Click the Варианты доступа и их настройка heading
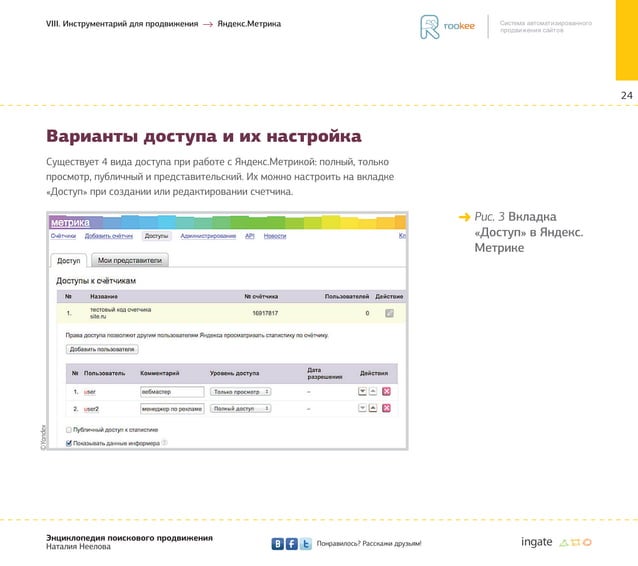This screenshot has width=638, height=566. point(204,136)
